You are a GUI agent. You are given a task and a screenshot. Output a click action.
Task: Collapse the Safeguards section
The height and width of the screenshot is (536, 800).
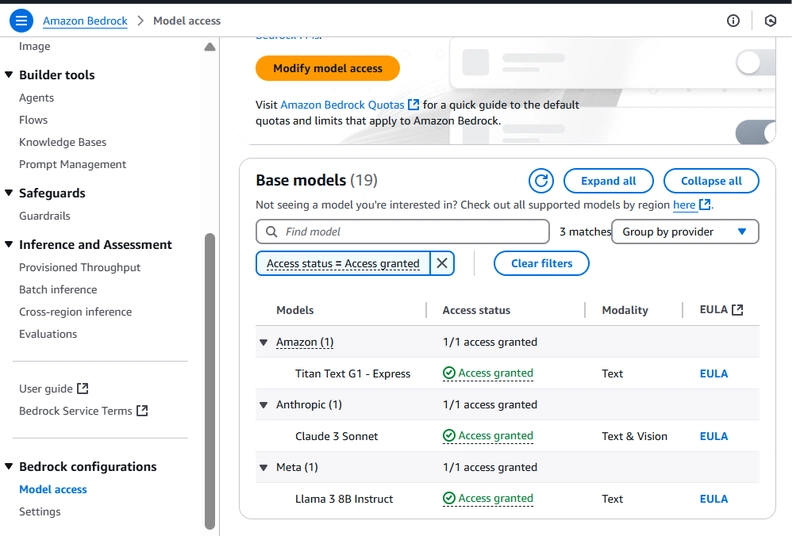point(9,193)
